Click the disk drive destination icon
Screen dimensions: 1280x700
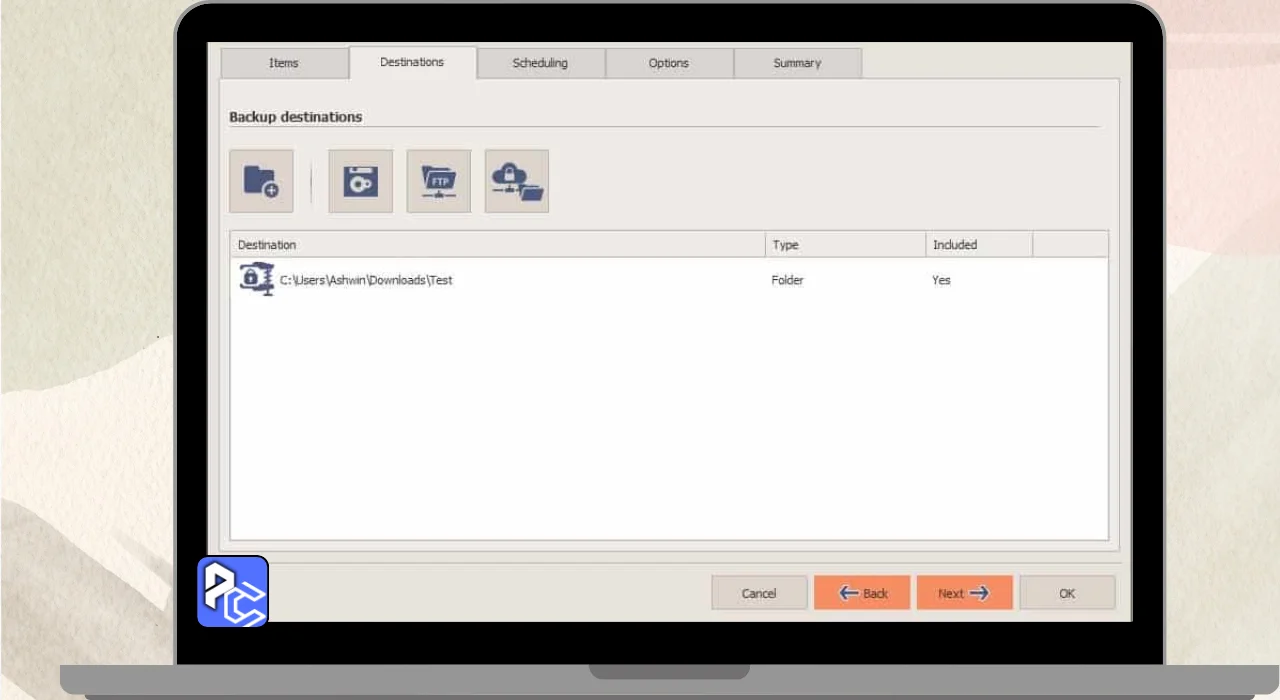(x=360, y=181)
